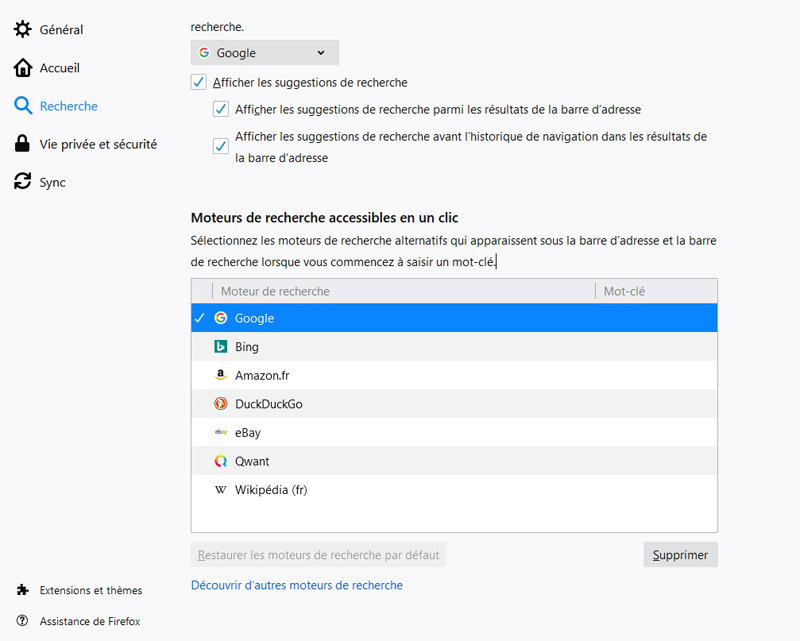
Task: Click the Qwant logo icon
Action: tap(221, 461)
